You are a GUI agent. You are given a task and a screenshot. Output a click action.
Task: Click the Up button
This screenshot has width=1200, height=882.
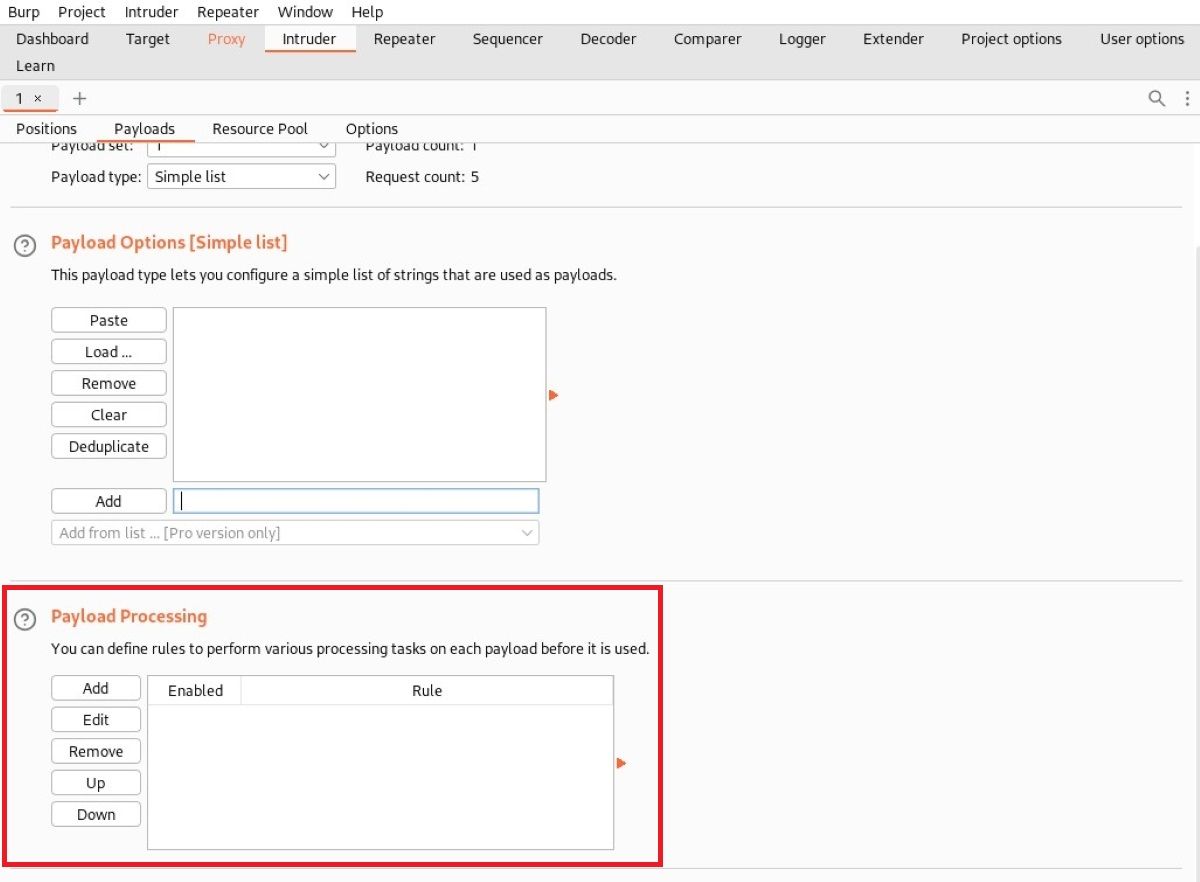click(x=96, y=783)
